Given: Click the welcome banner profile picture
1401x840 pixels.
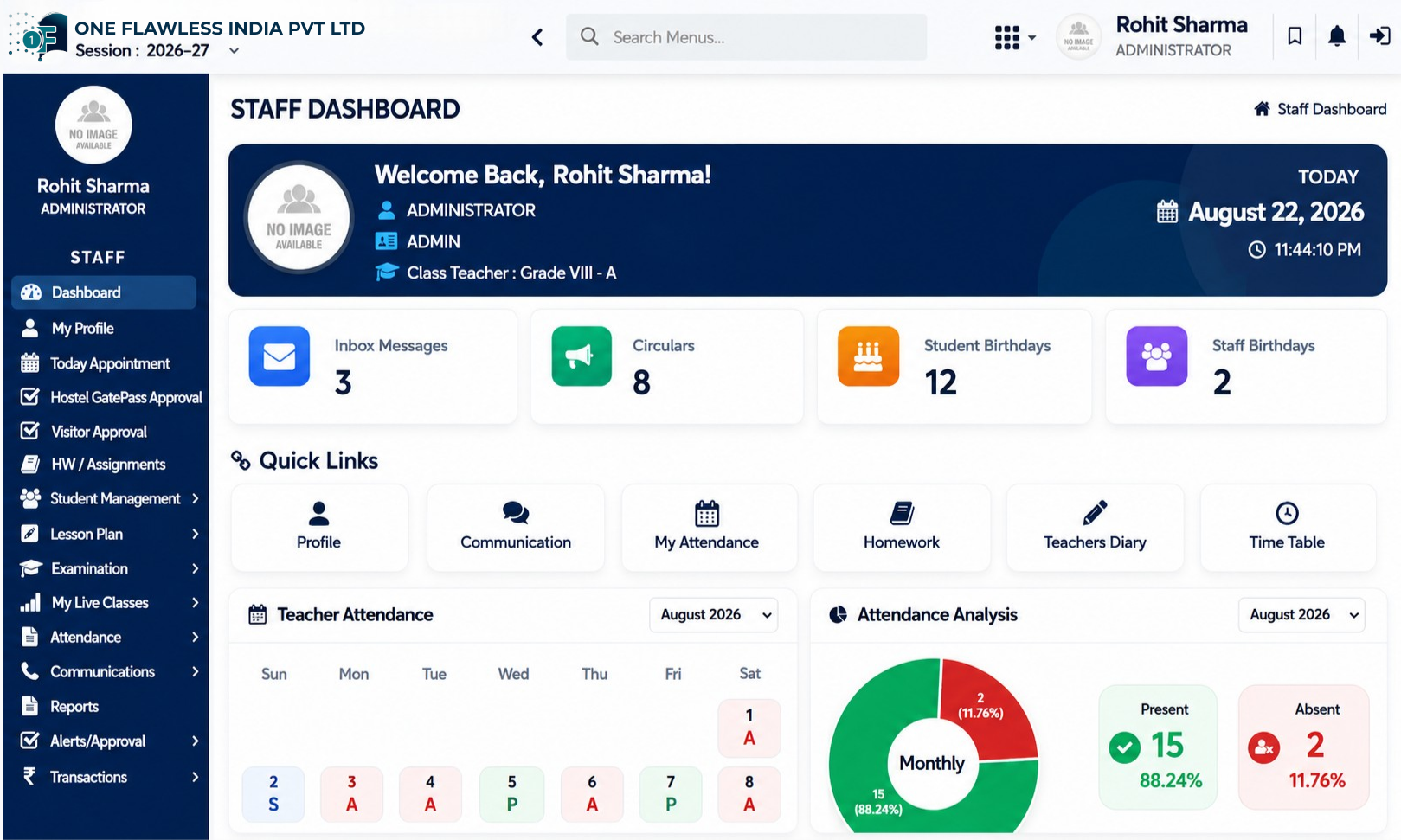Looking at the screenshot, I should [x=299, y=217].
